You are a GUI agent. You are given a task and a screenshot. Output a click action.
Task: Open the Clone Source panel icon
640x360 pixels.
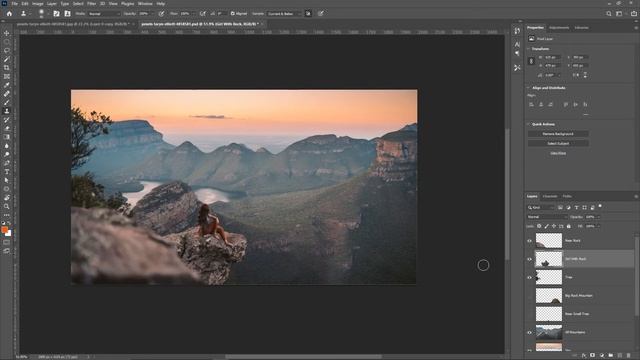pyautogui.click(x=67, y=13)
